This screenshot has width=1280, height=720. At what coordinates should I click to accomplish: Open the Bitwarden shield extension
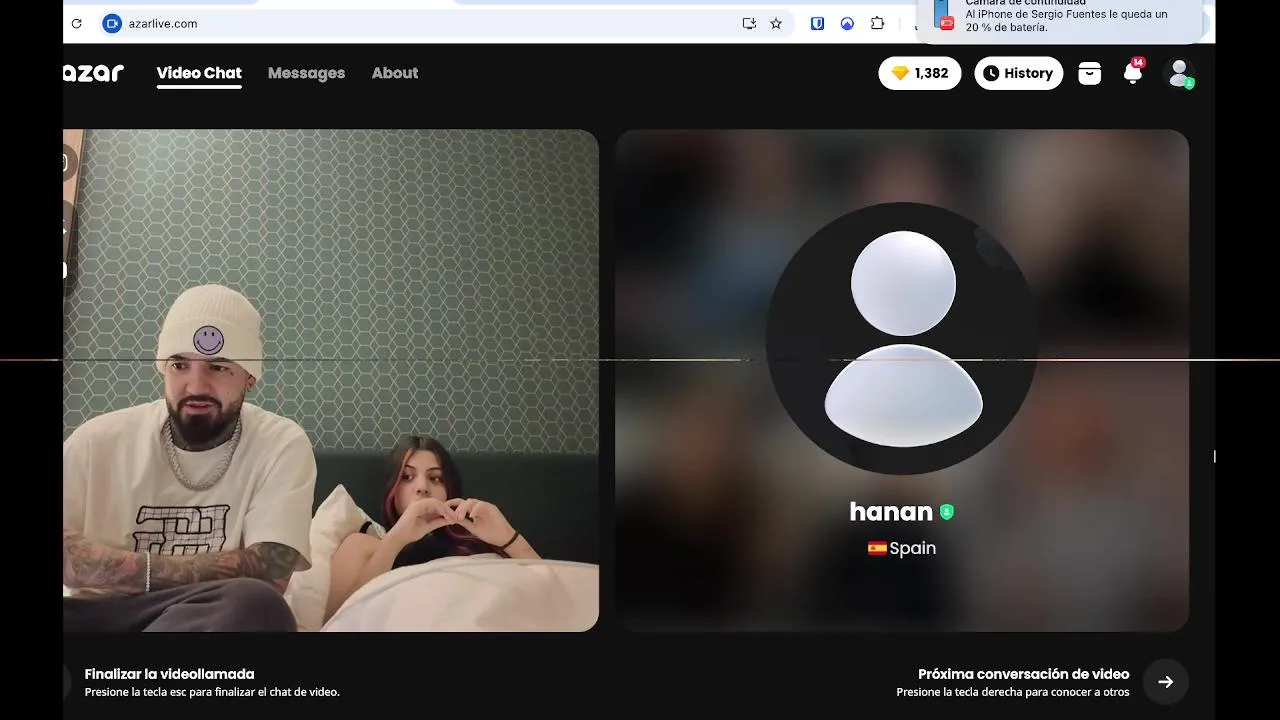pyautogui.click(x=817, y=23)
